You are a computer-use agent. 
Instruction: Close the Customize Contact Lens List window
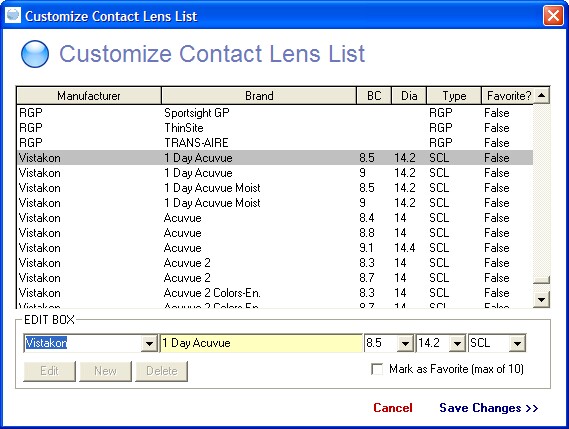click(553, 16)
